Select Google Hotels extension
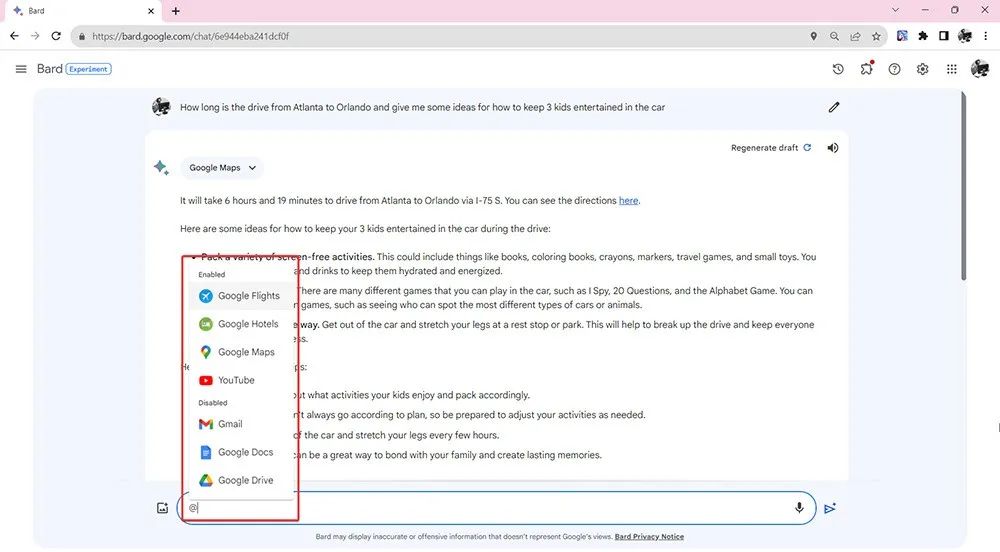 coord(241,324)
